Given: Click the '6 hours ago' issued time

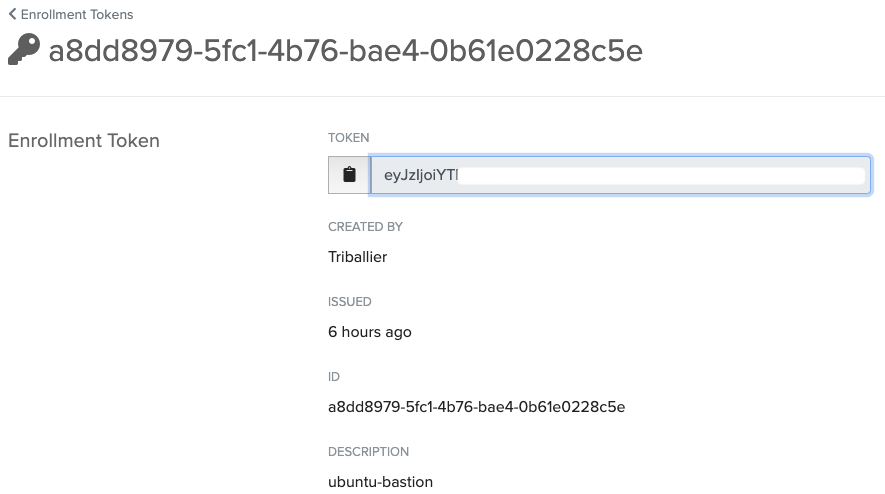Looking at the screenshot, I should point(369,332).
